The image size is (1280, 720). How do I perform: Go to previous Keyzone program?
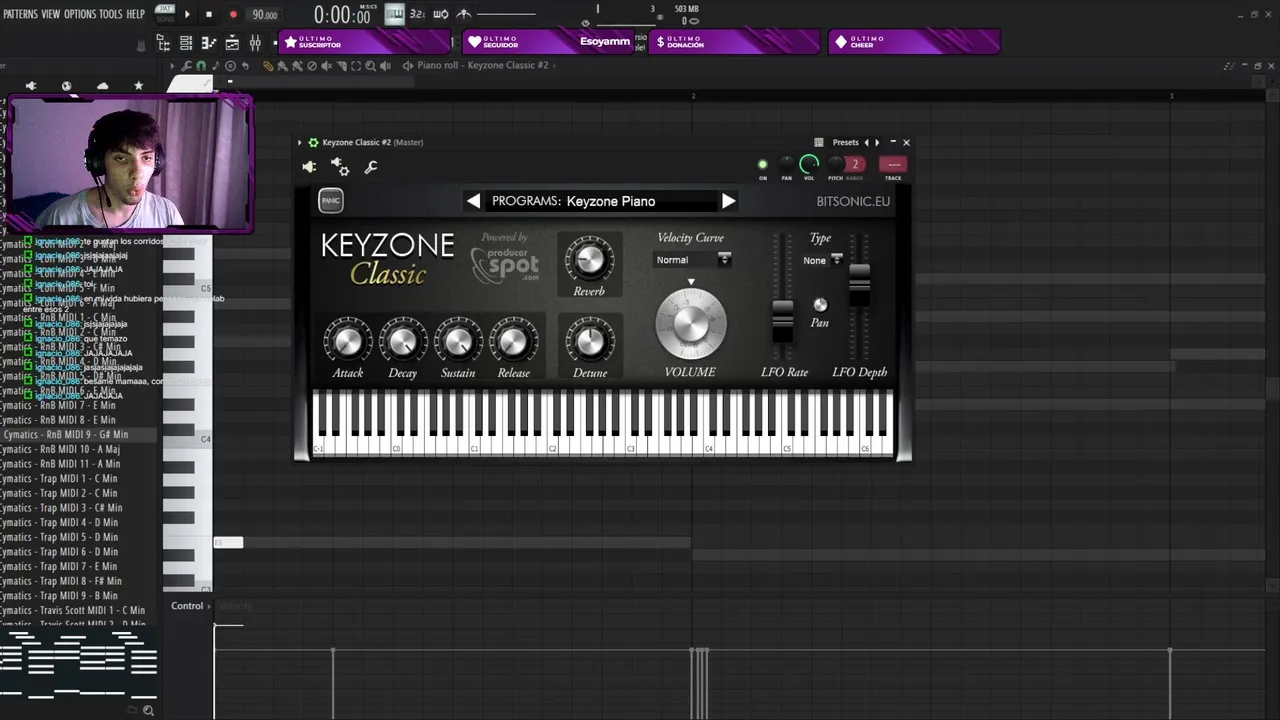point(473,201)
